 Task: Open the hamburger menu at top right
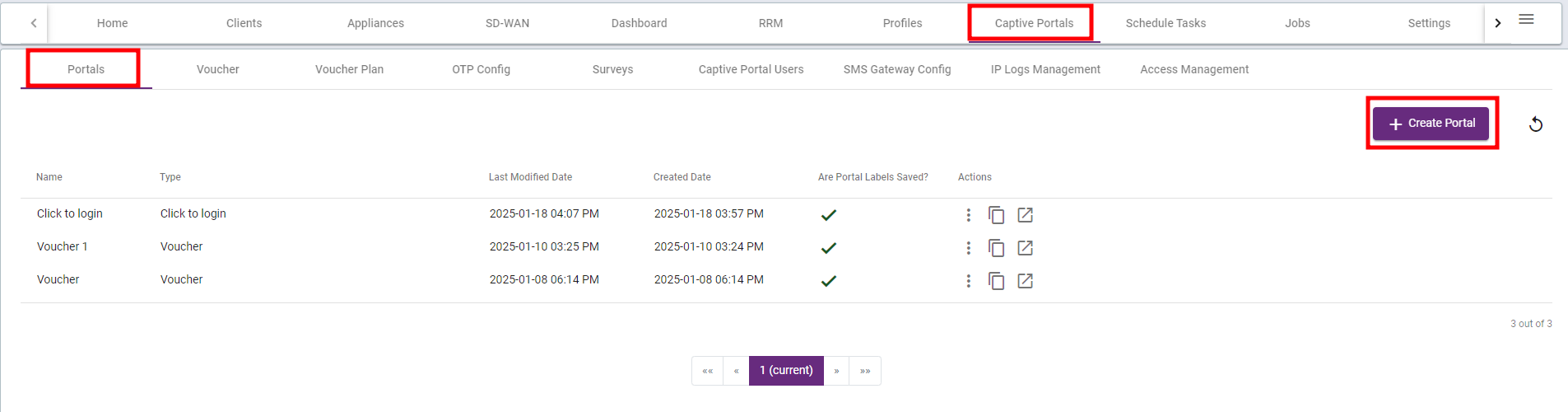point(1526,20)
